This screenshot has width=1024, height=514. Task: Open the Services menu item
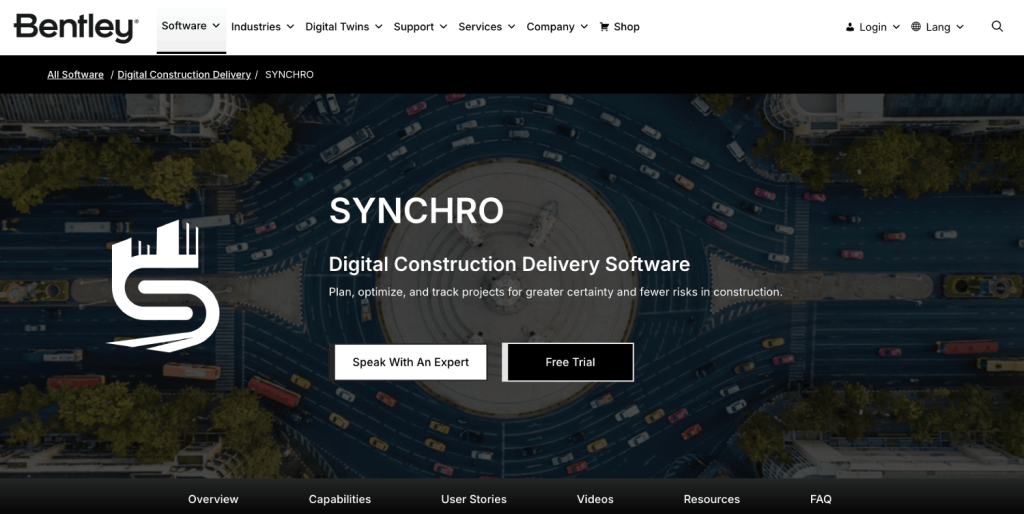point(480,27)
